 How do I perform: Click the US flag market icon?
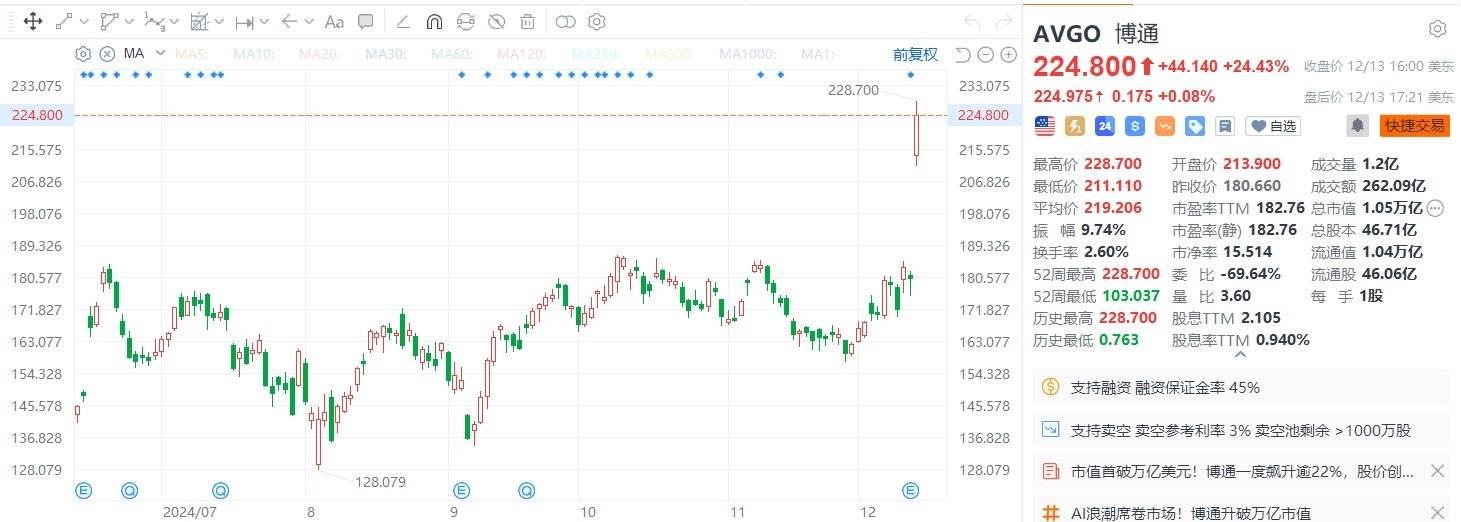click(x=1045, y=126)
